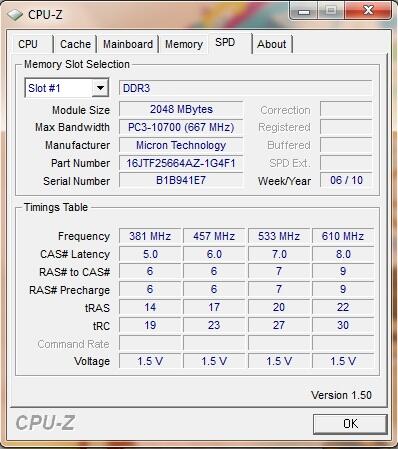Image resolution: width=398 pixels, height=449 pixels.
Task: Close the CPU-Z window
Action: [368, 11]
